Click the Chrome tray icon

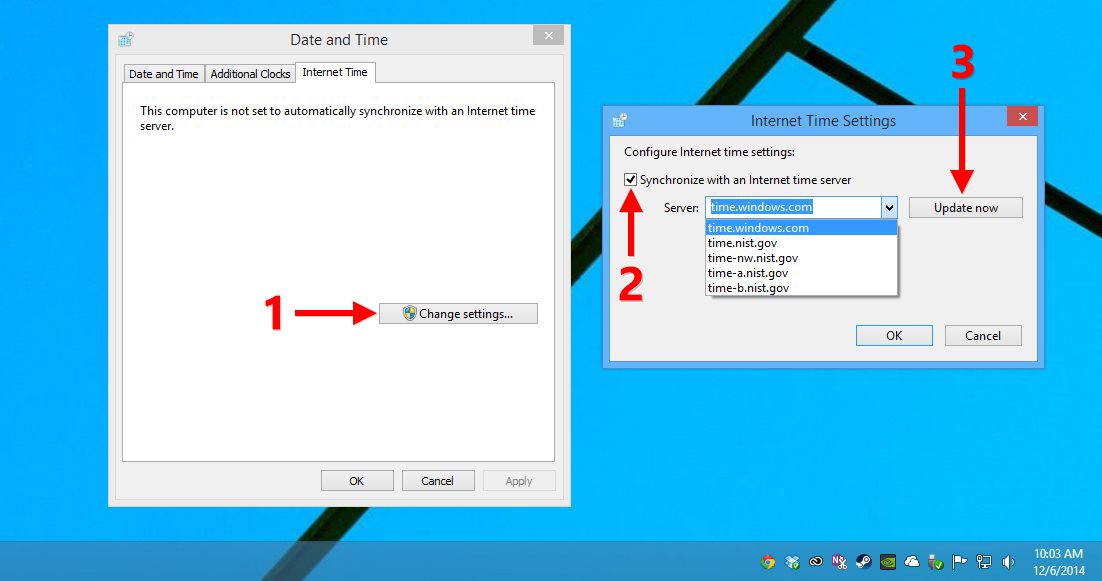pos(768,561)
